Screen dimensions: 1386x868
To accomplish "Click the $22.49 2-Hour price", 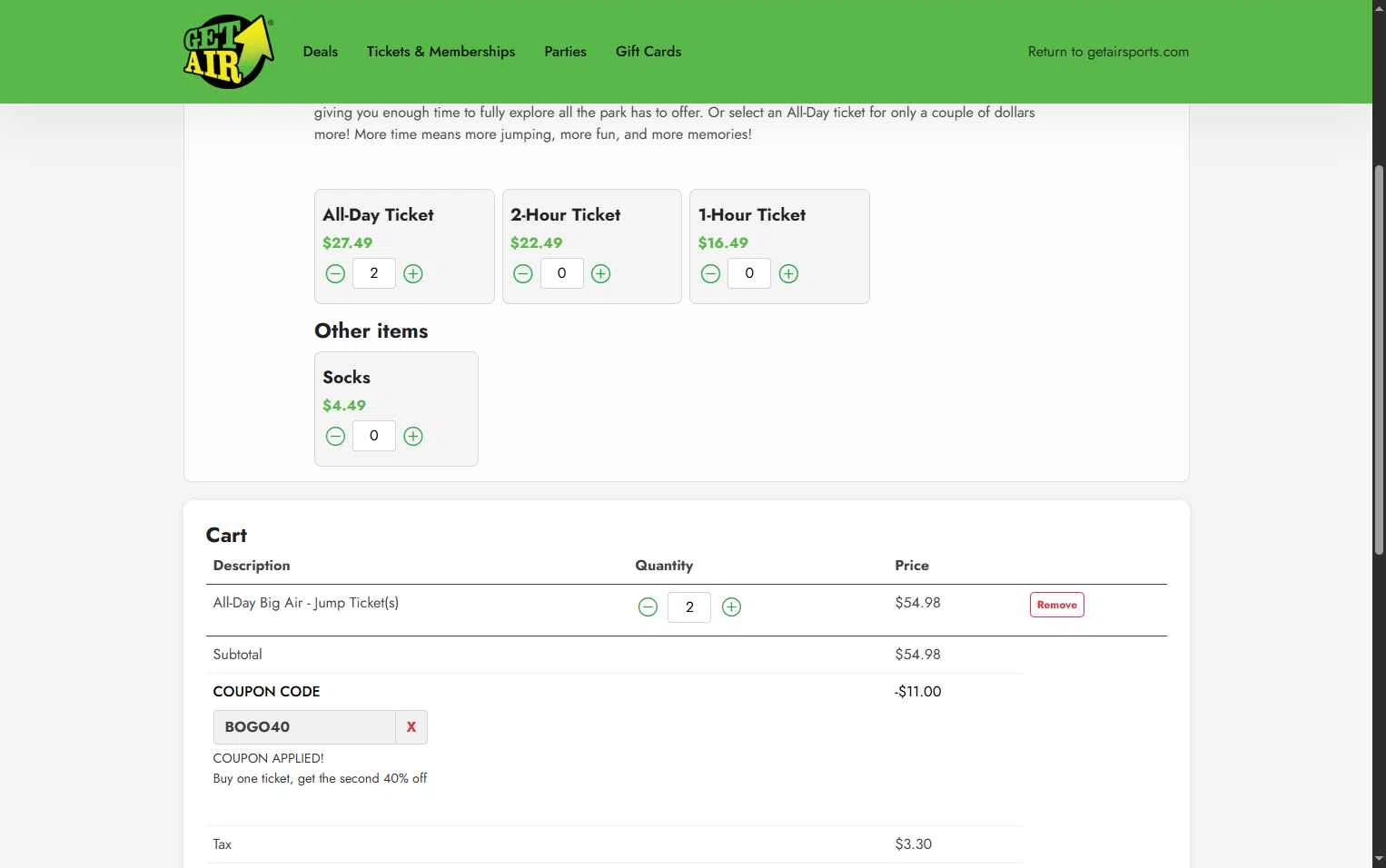I will coord(536,243).
